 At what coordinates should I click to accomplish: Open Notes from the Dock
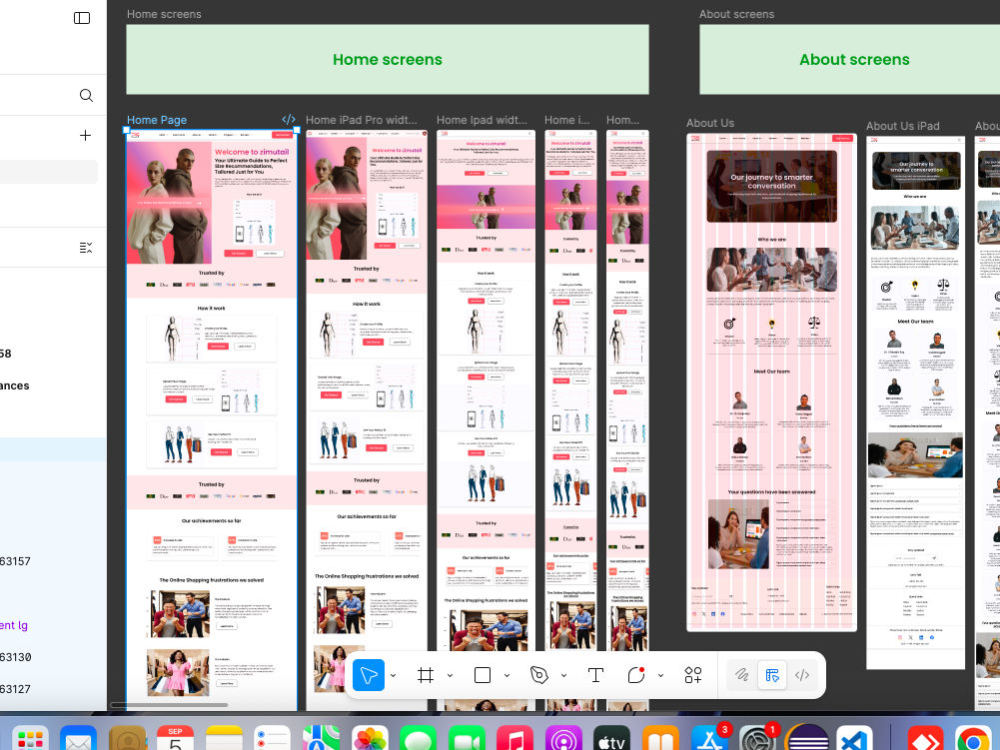pos(224,740)
